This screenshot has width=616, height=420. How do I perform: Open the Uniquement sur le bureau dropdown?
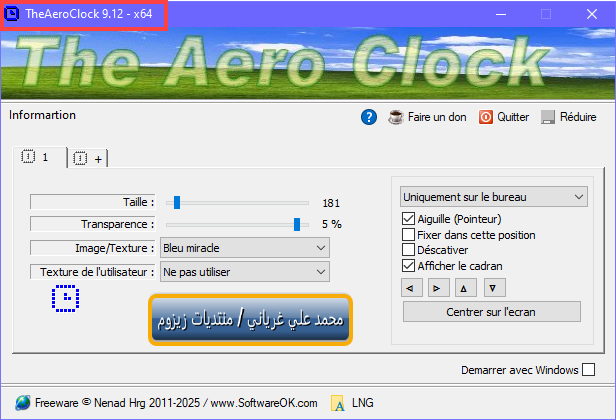tap(493, 197)
